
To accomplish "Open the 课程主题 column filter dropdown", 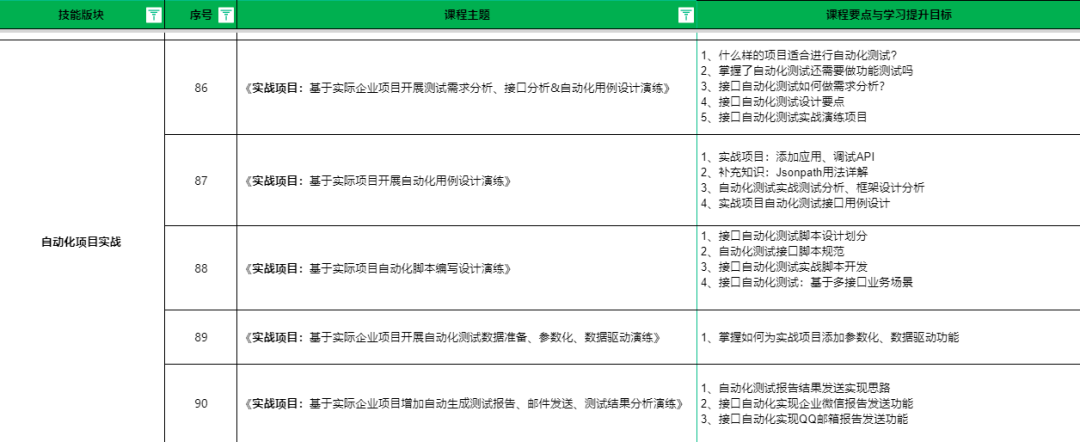I will pyautogui.click(x=685, y=15).
